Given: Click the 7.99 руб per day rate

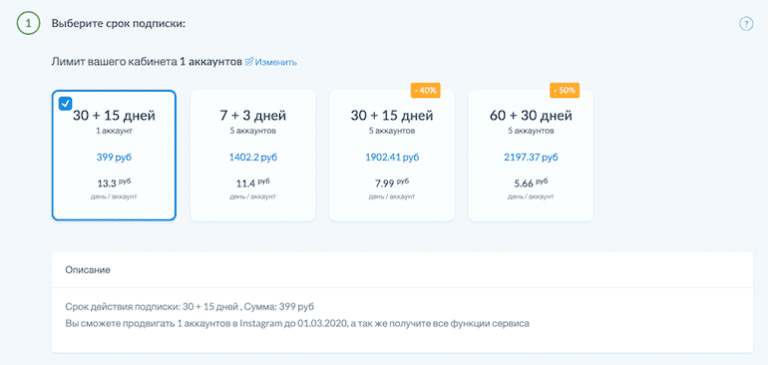Looking at the screenshot, I should click(x=392, y=183).
